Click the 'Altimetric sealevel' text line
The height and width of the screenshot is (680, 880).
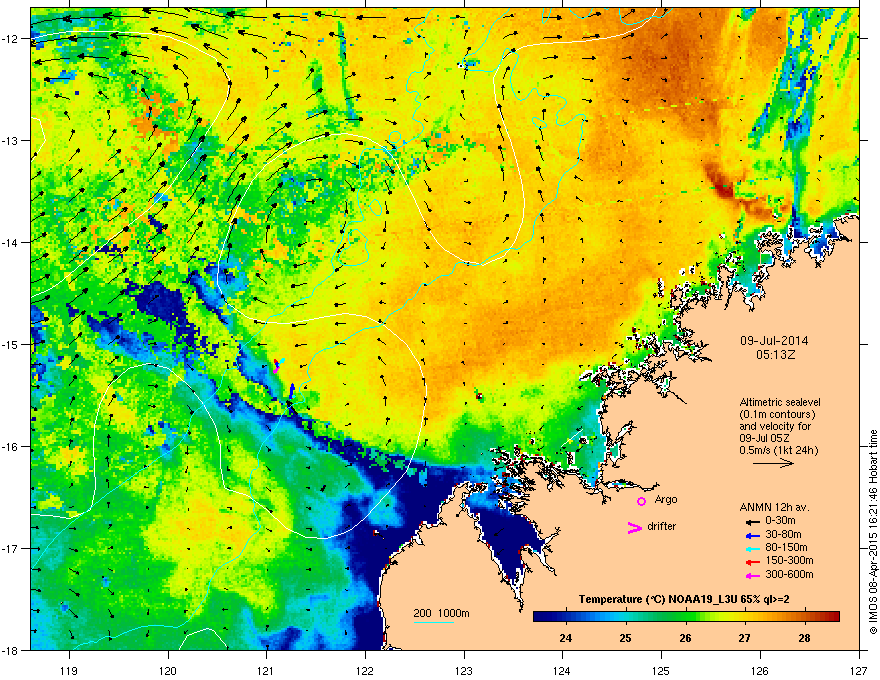pyautogui.click(x=780, y=402)
